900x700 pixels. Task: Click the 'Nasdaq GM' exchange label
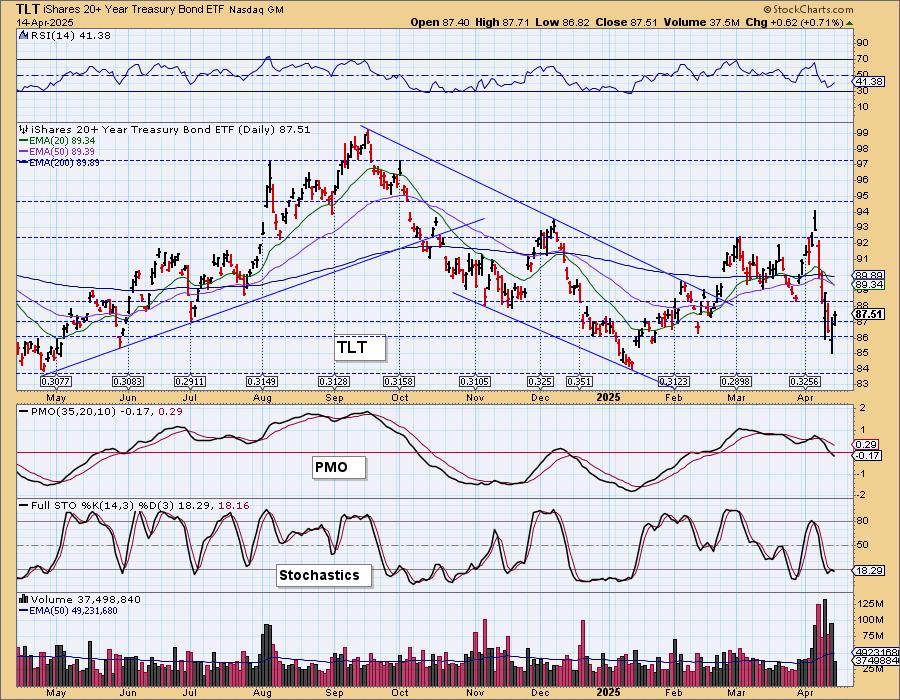tap(255, 10)
